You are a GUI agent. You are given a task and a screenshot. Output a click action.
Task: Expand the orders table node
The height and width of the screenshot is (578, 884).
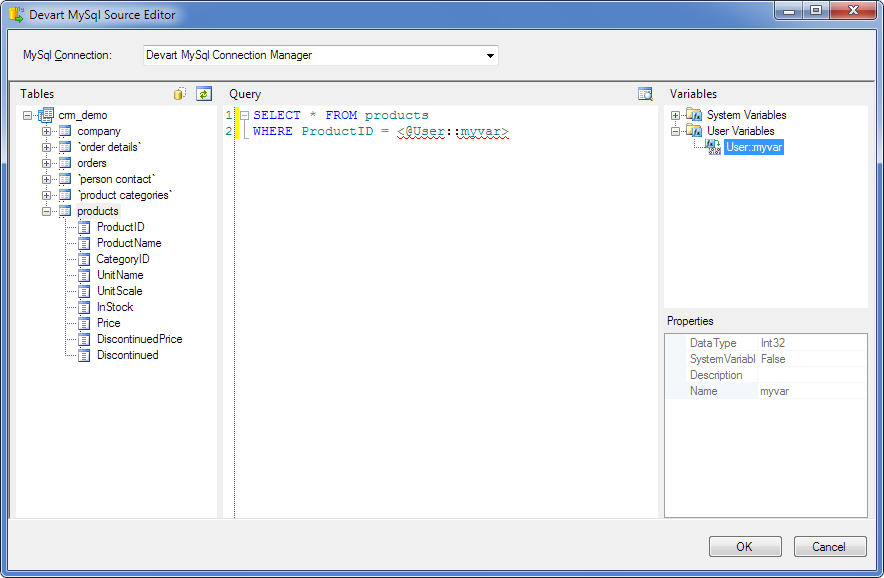[x=46, y=164]
